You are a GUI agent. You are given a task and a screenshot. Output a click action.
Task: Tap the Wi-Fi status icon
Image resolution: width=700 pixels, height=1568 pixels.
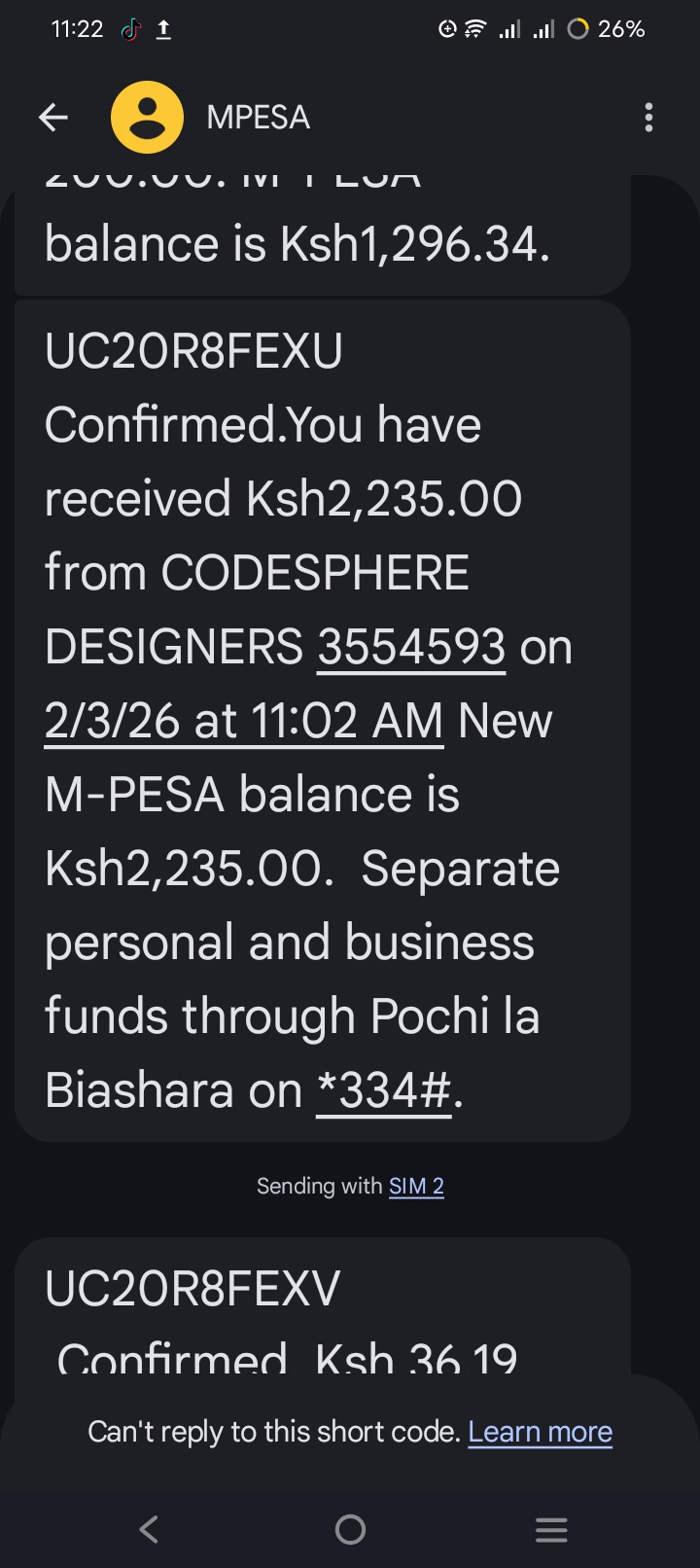pos(475,30)
